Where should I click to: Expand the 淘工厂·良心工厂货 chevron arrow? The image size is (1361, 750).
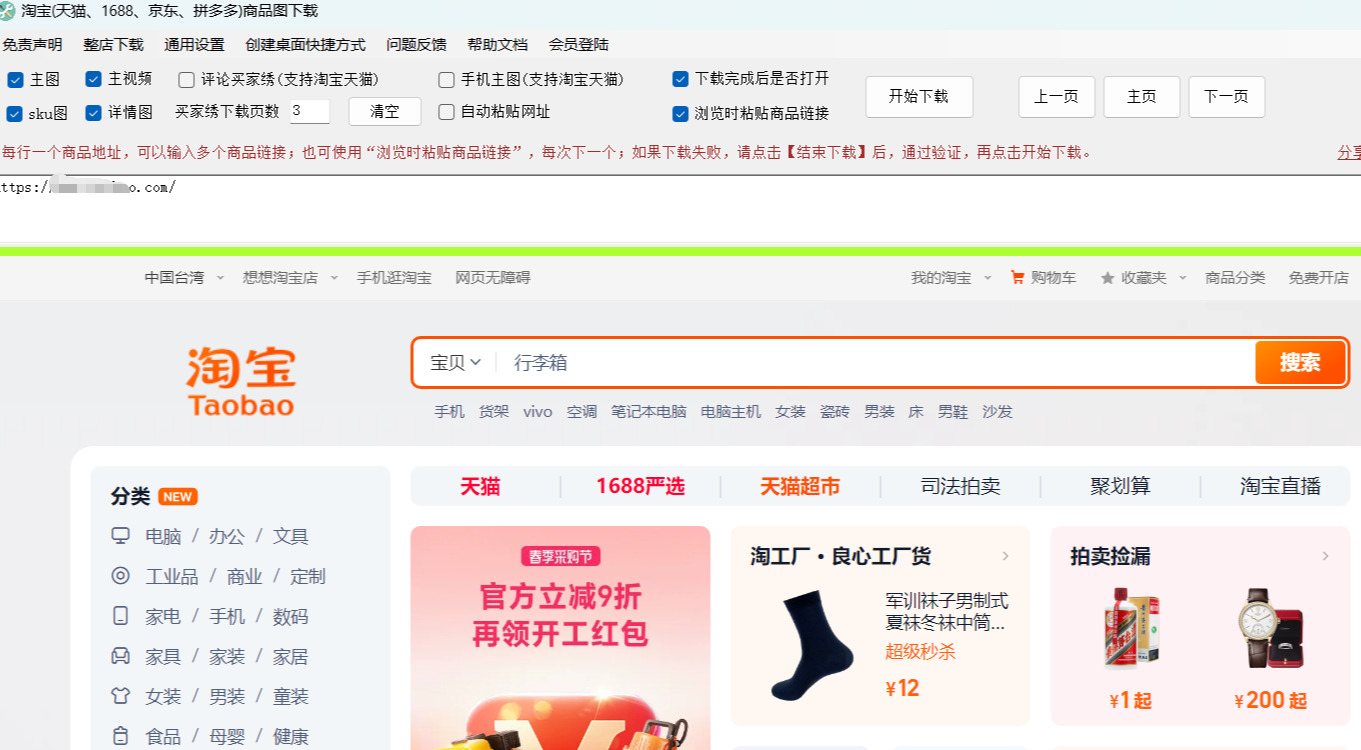tap(1006, 556)
